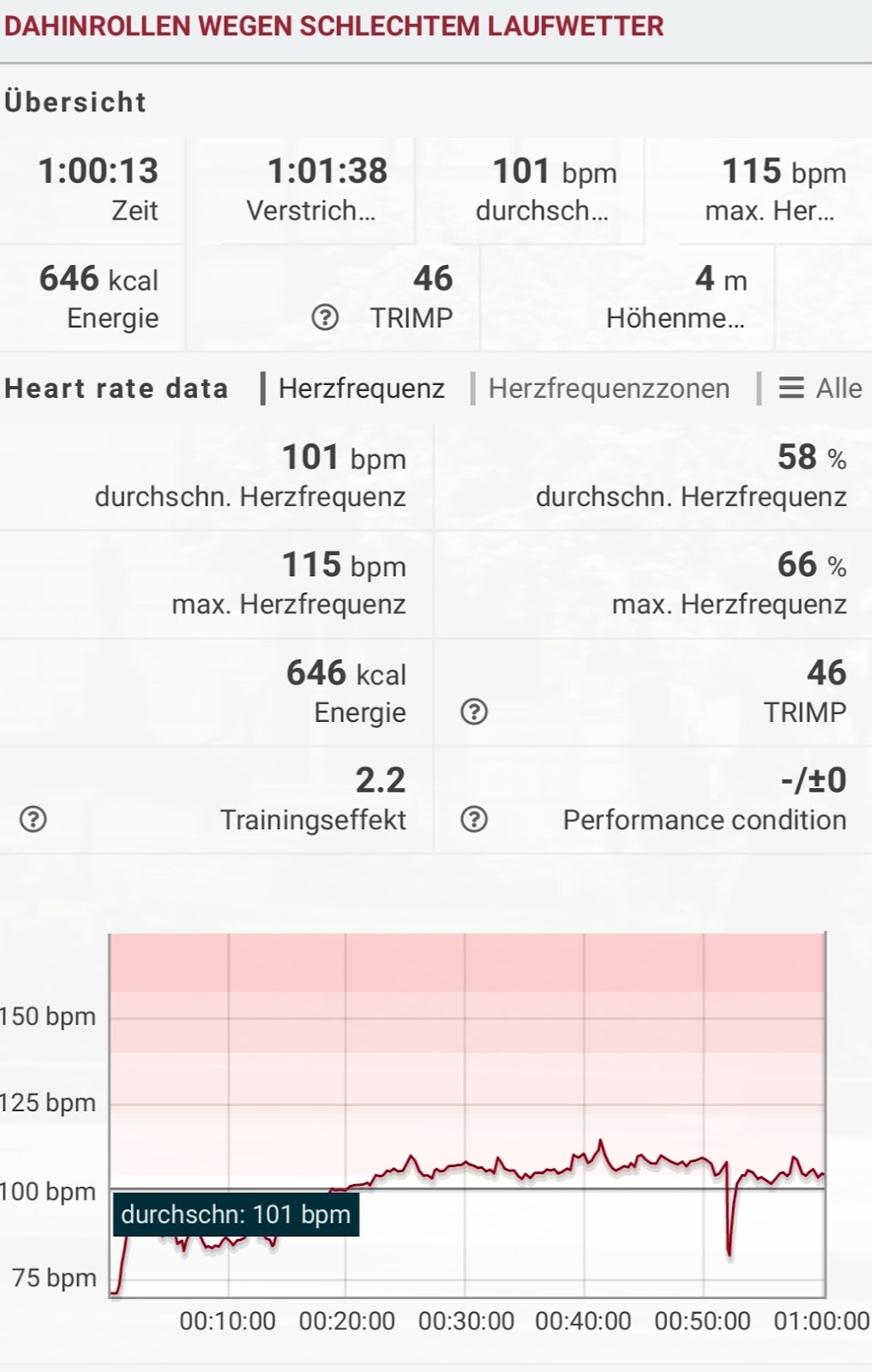Click the 00:30:00 time axis label

pyautogui.click(x=466, y=1321)
